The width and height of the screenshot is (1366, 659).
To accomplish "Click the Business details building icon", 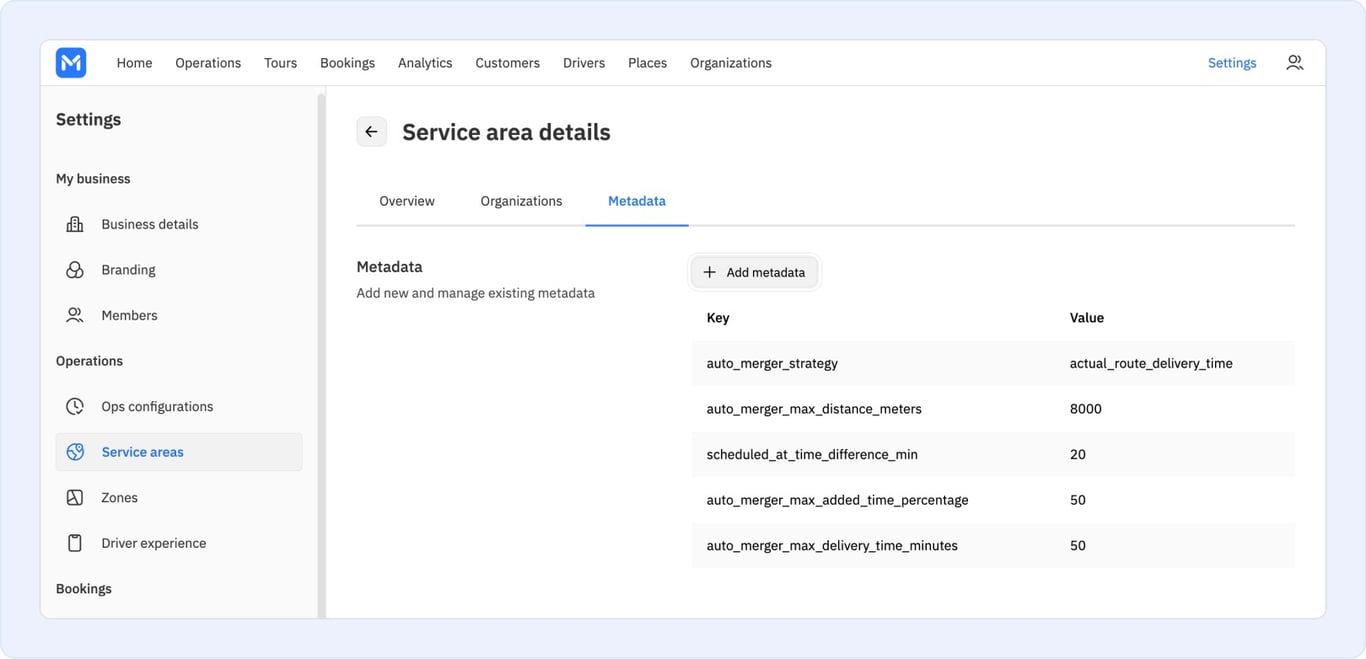I will (x=75, y=224).
